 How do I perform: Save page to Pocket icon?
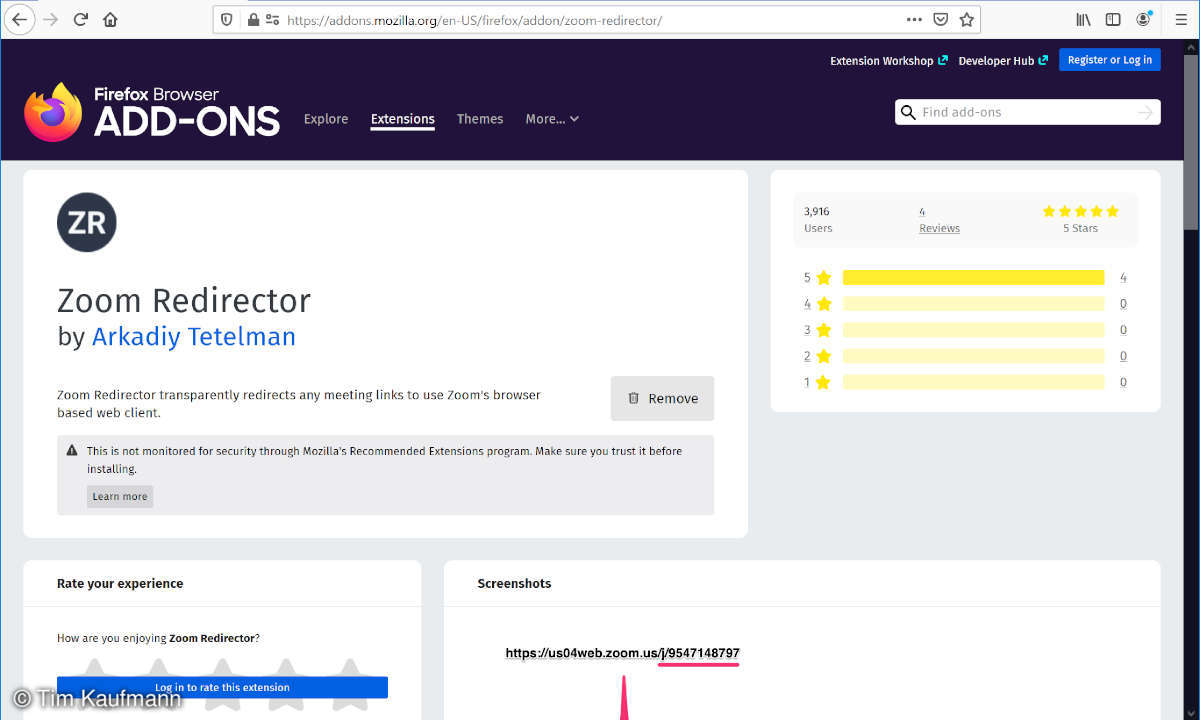pos(941,19)
